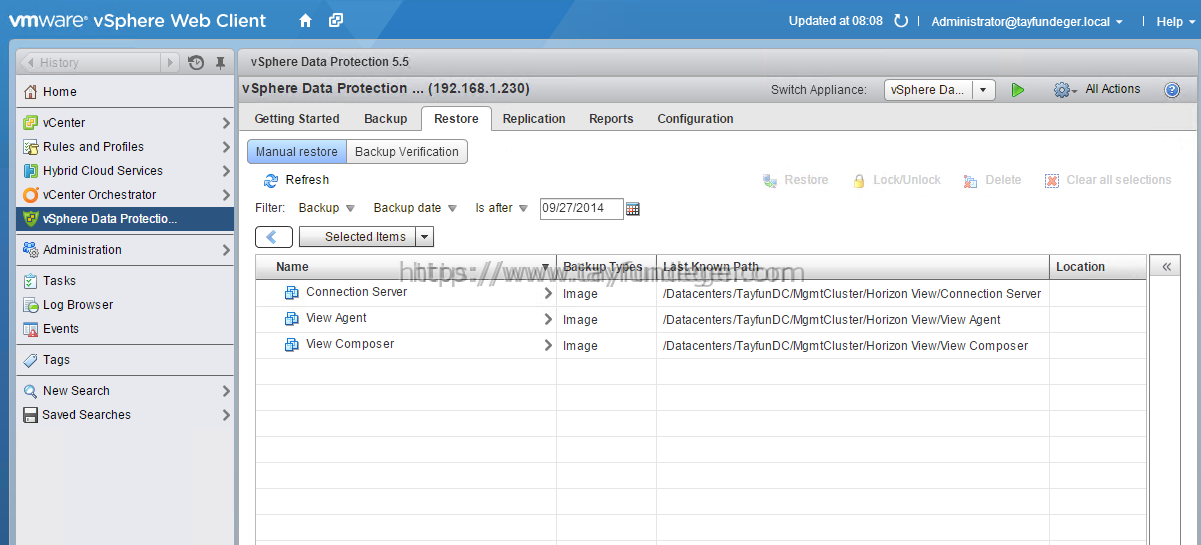Click the Tags icon in navigator
The height and width of the screenshot is (545, 1201).
(31, 360)
